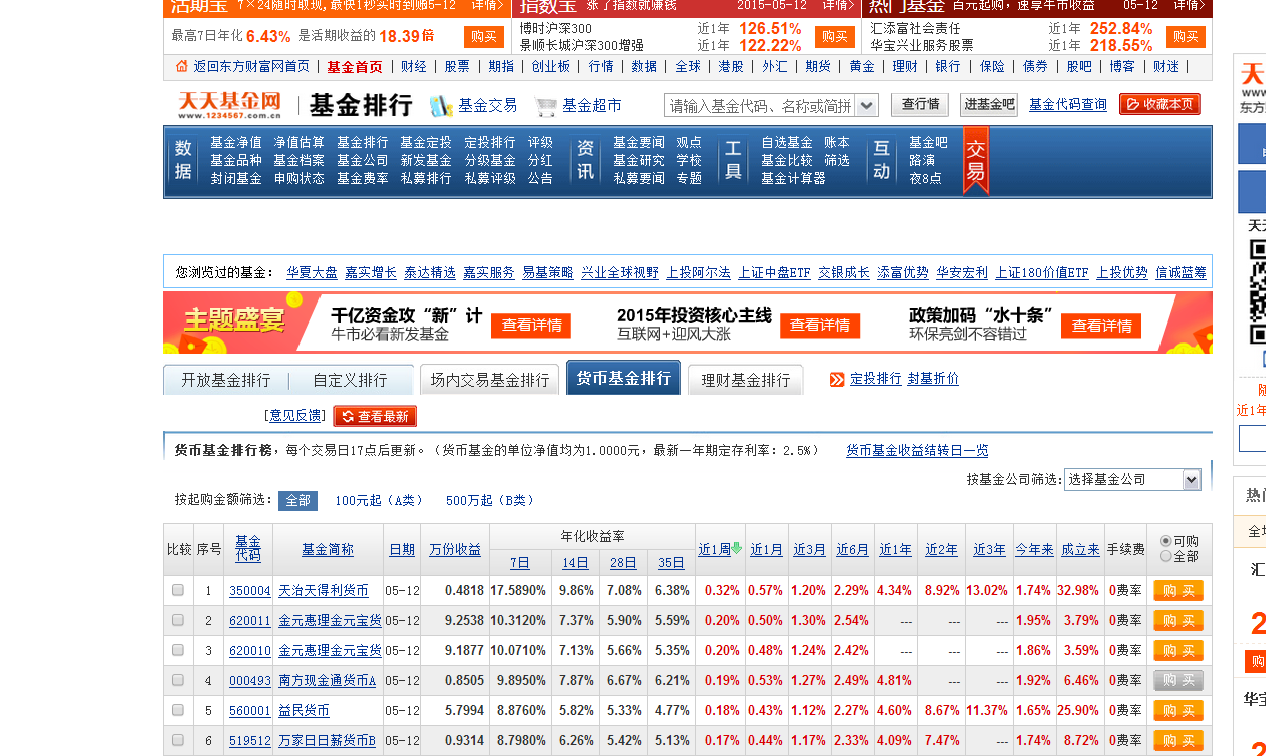1266x756 pixels.
Task: Click the 0.4818 万份收益 value
Action: (464, 591)
